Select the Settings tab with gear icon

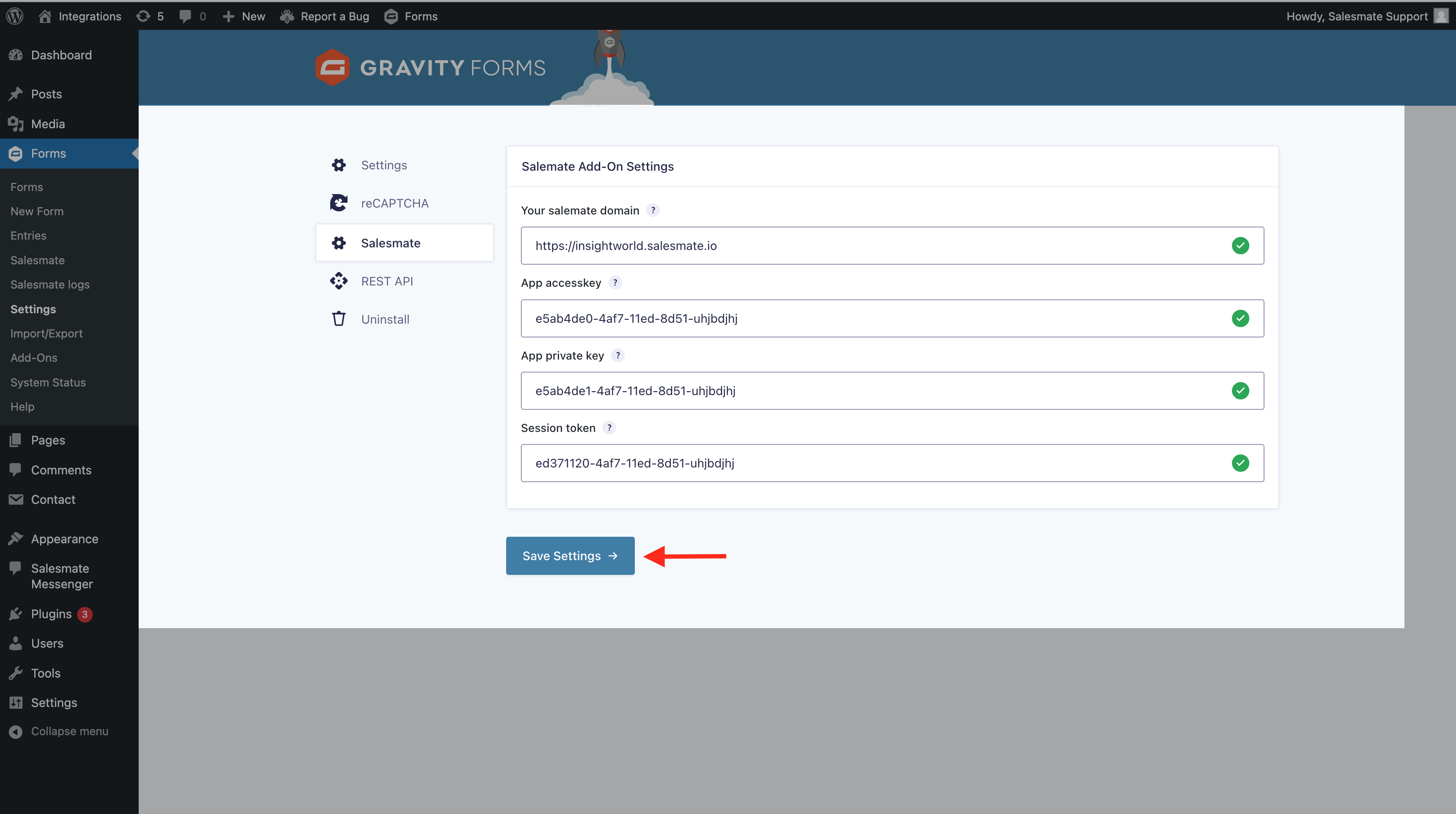coord(405,165)
